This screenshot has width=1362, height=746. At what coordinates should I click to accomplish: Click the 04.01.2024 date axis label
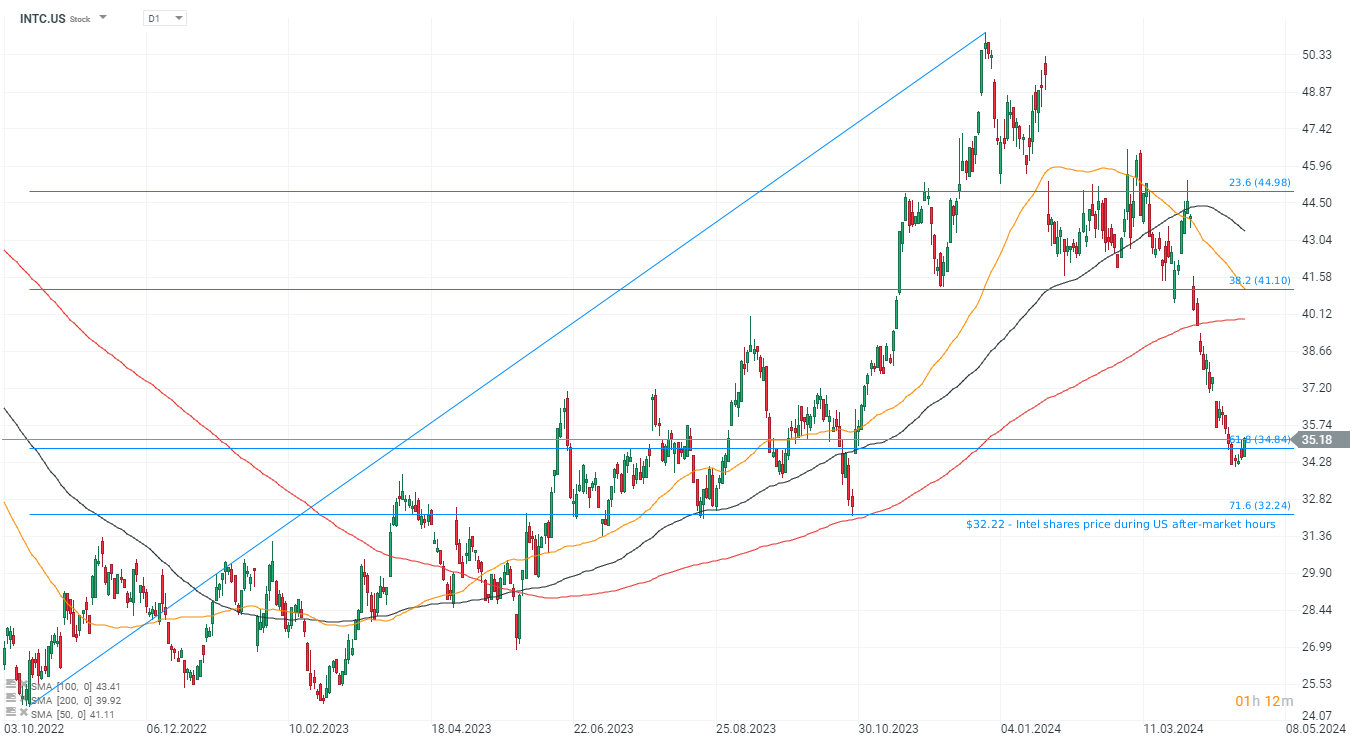pos(1033,728)
